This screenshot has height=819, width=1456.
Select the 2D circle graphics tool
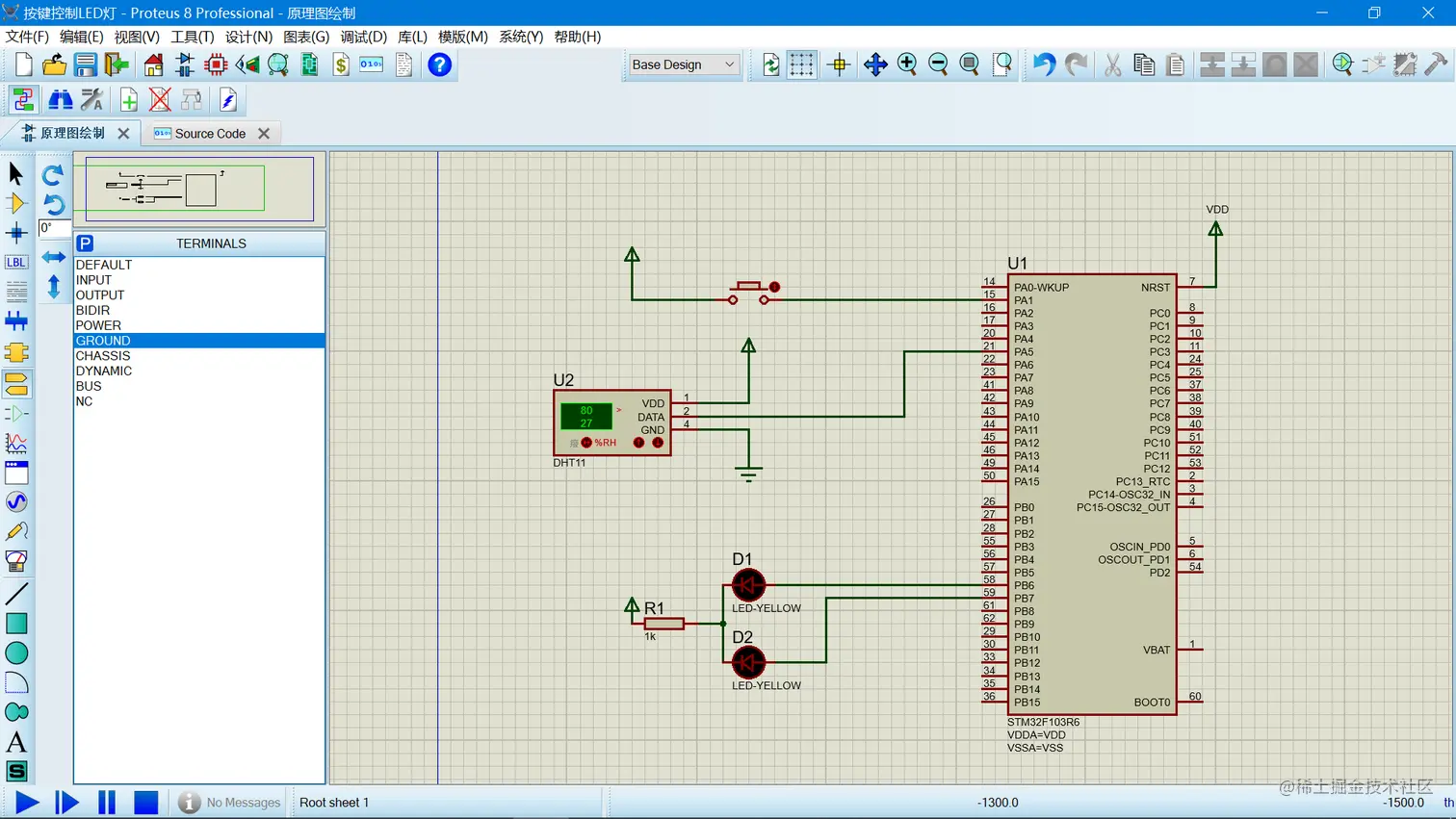[16, 653]
